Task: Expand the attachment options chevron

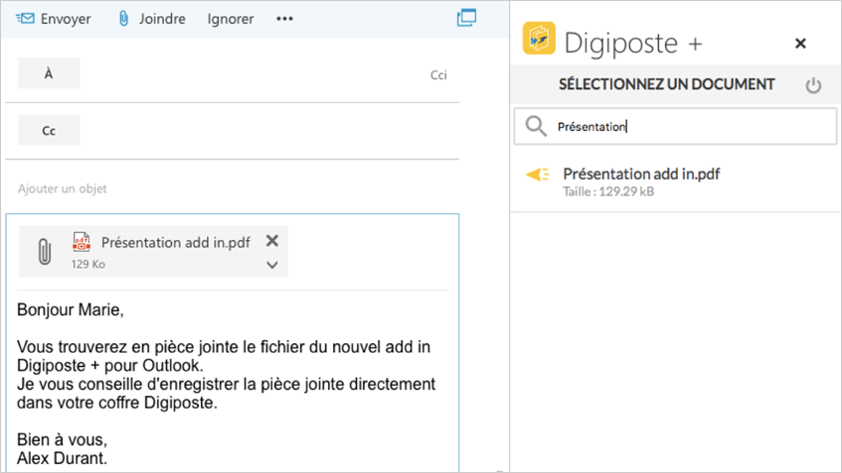Action: click(271, 265)
